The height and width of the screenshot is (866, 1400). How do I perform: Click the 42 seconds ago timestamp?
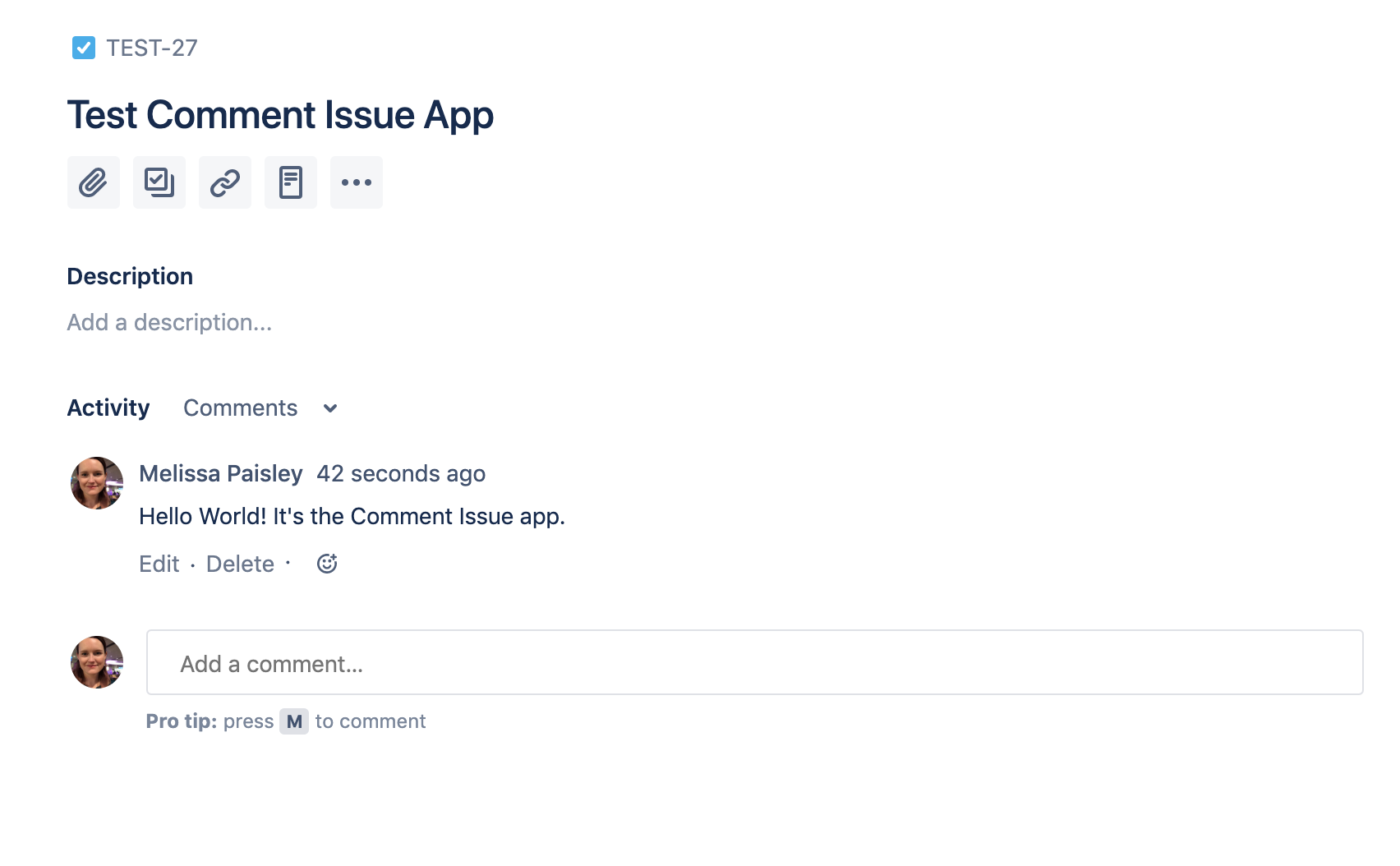(401, 473)
